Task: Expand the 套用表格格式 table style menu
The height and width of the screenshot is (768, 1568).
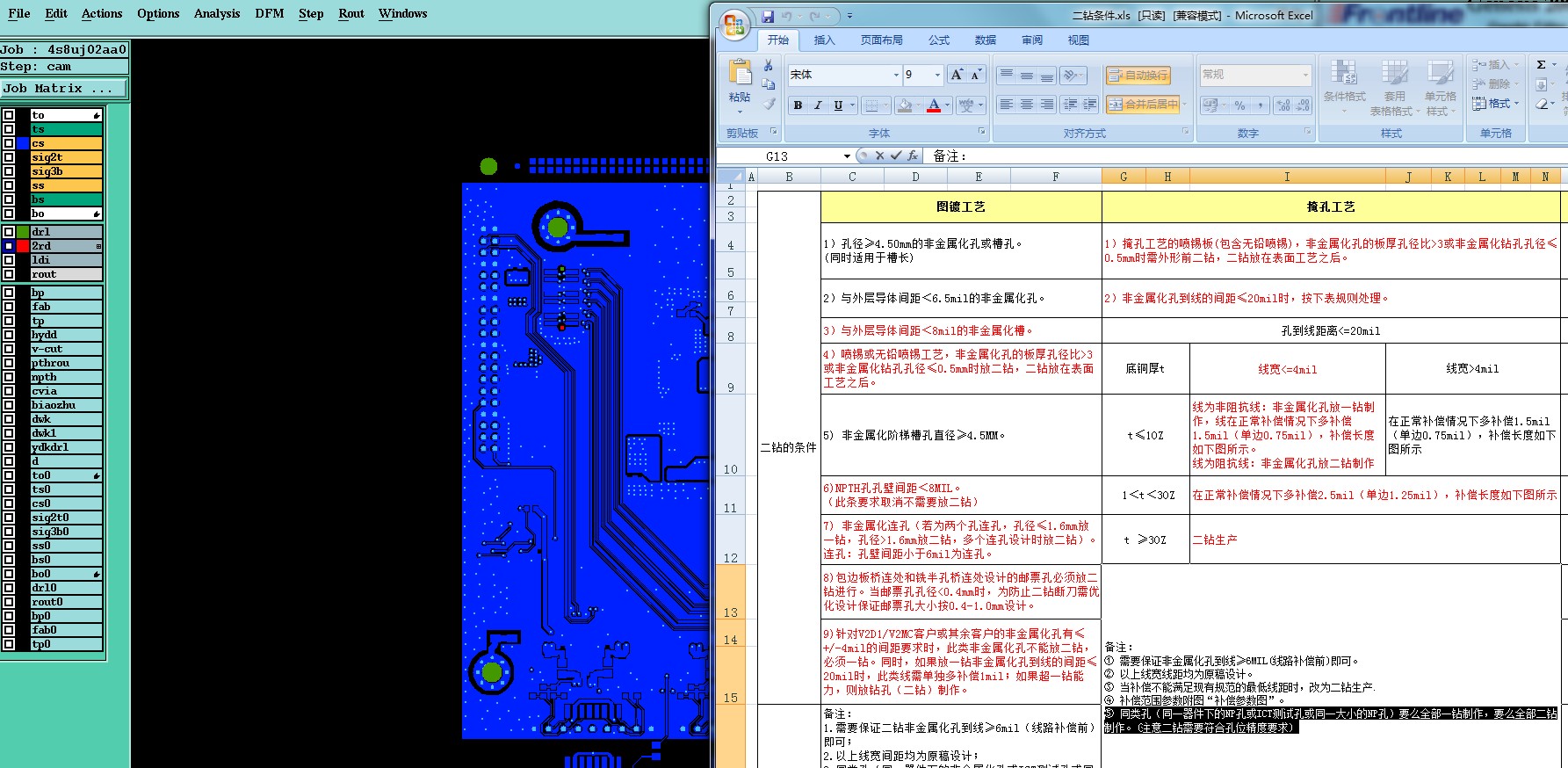Action: coord(1394,87)
